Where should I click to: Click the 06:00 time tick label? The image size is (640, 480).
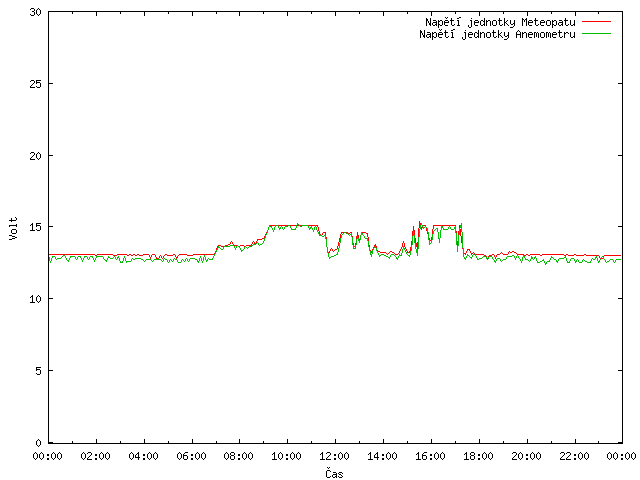tap(191, 456)
